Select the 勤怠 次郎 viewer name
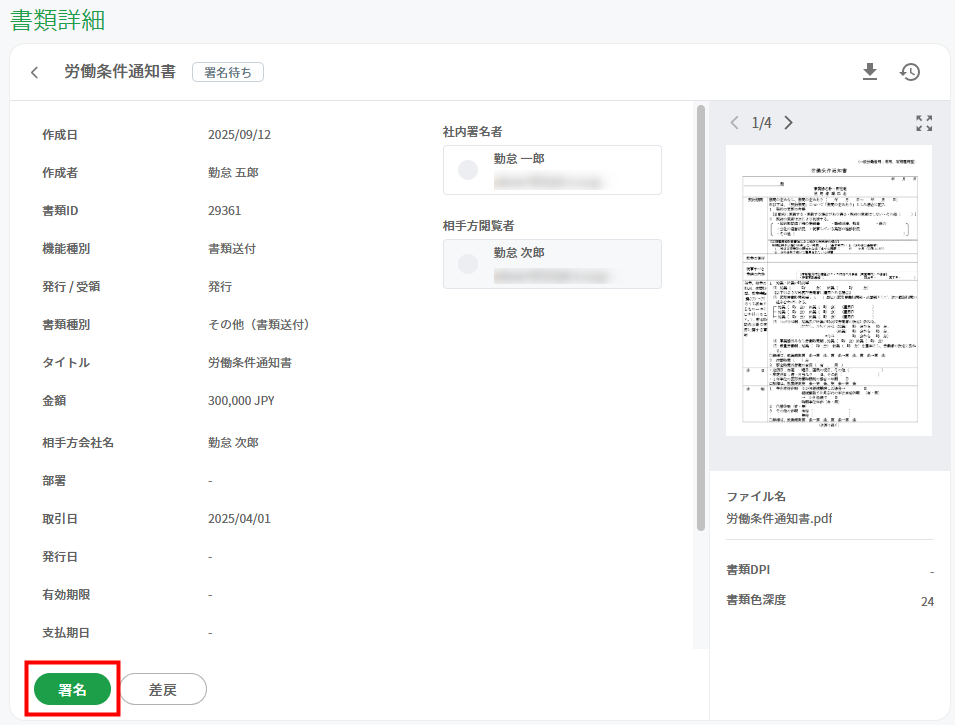The width and height of the screenshot is (955, 725). pos(519,253)
